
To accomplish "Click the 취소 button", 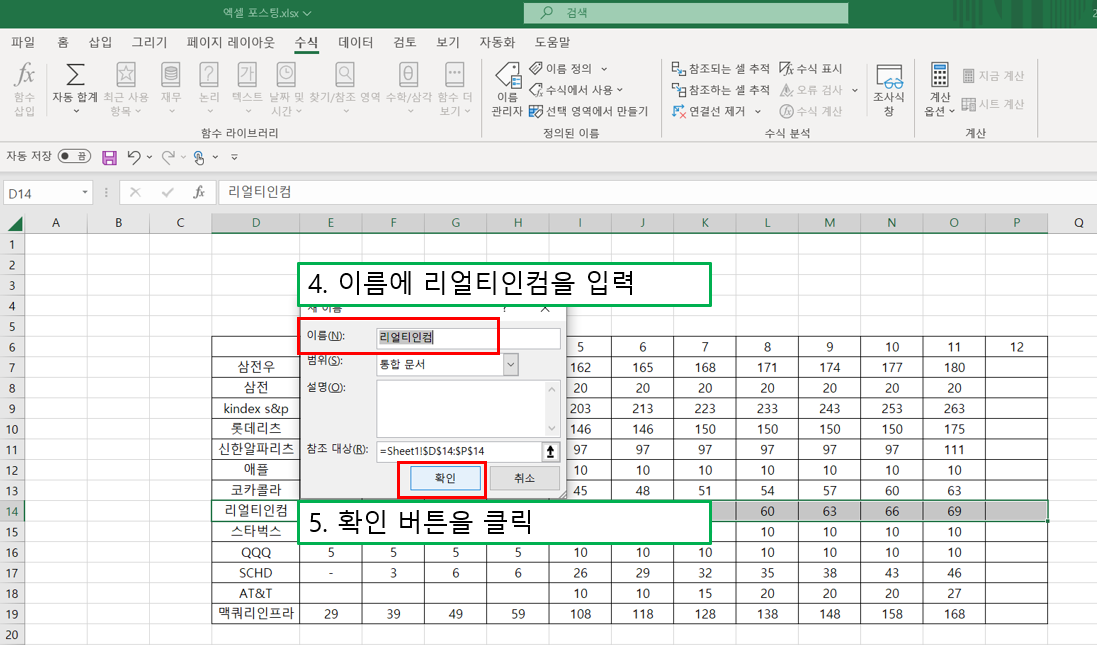I will tap(524, 479).
